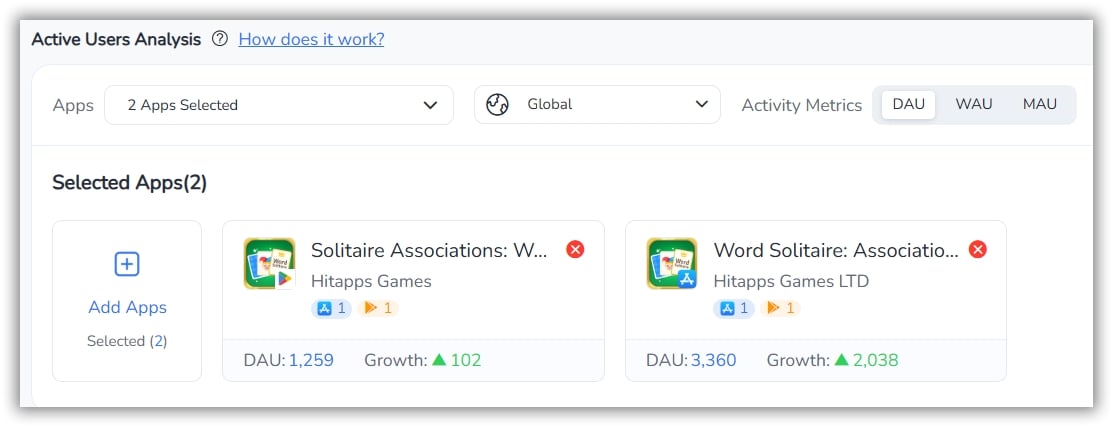1113x427 pixels.
Task: Click the Add Apps text label
Action: coord(127,307)
